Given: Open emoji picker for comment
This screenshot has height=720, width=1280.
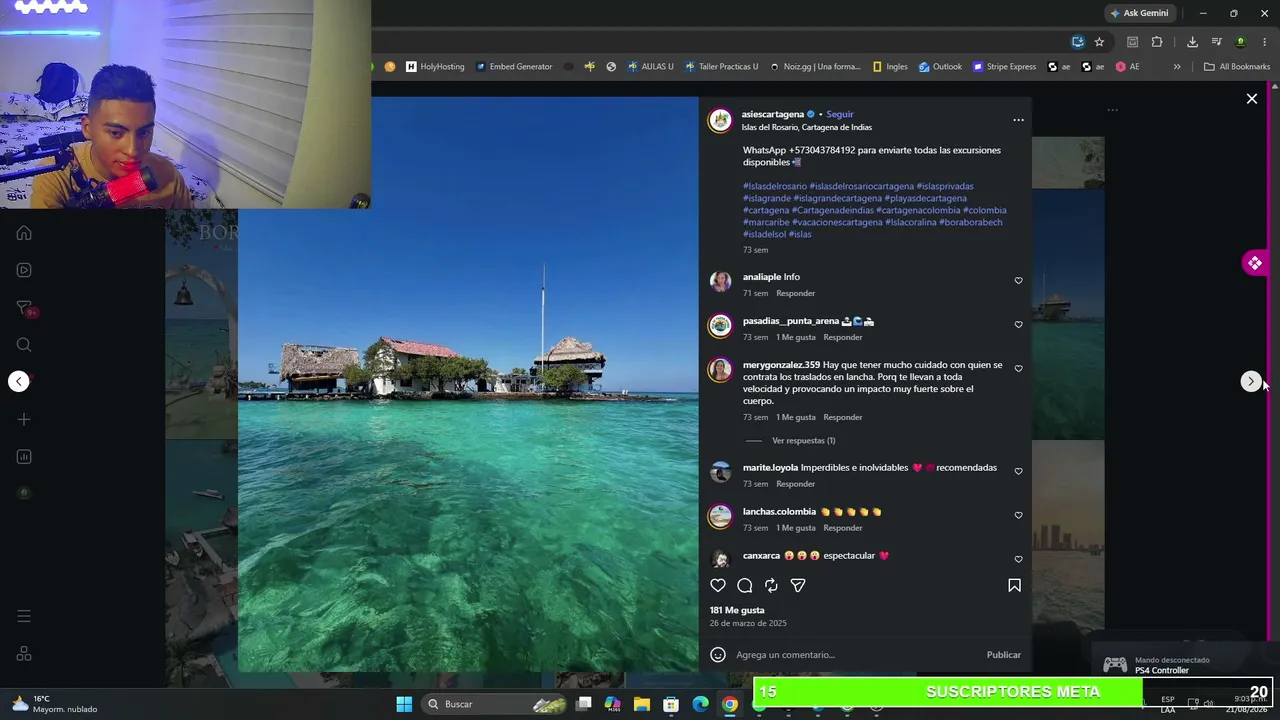Looking at the screenshot, I should (718, 655).
